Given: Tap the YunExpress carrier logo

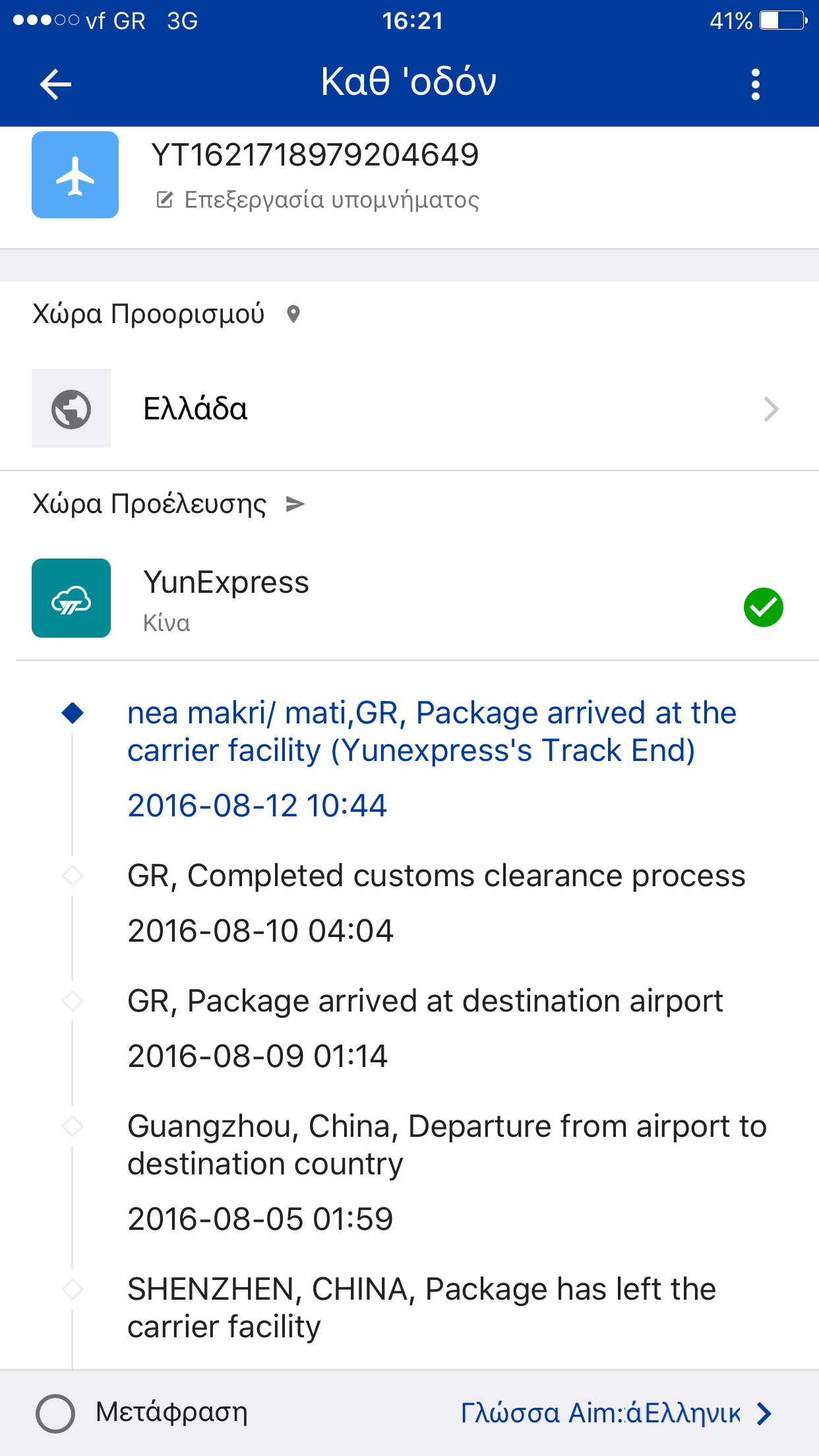Looking at the screenshot, I should (x=71, y=598).
